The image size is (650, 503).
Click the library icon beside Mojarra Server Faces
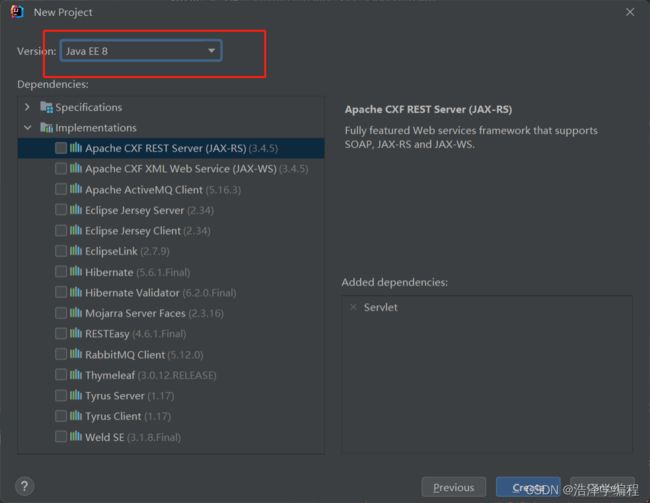click(x=76, y=312)
